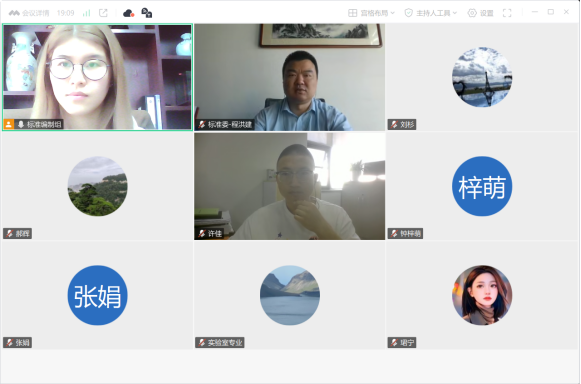
Task: Select the 许佳 video tile
Action: coord(290,186)
